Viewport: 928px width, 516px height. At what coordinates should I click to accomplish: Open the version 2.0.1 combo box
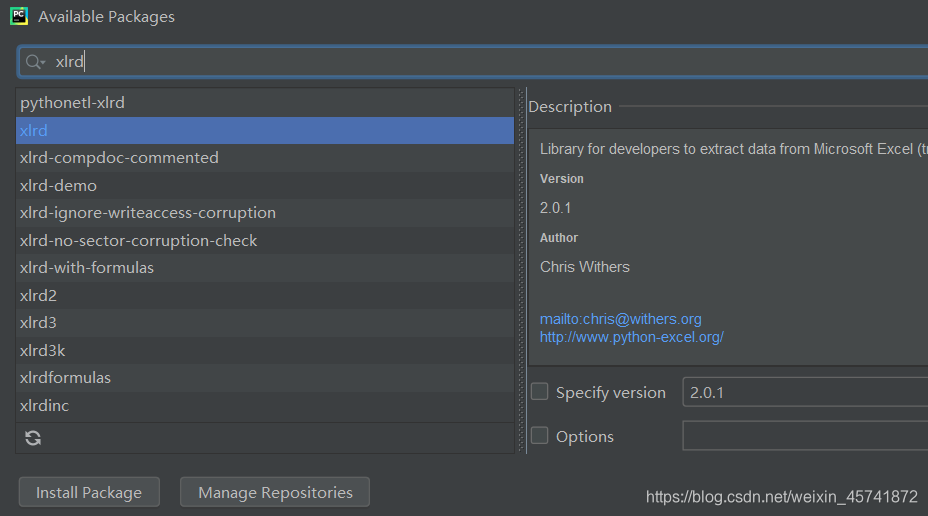pos(805,392)
